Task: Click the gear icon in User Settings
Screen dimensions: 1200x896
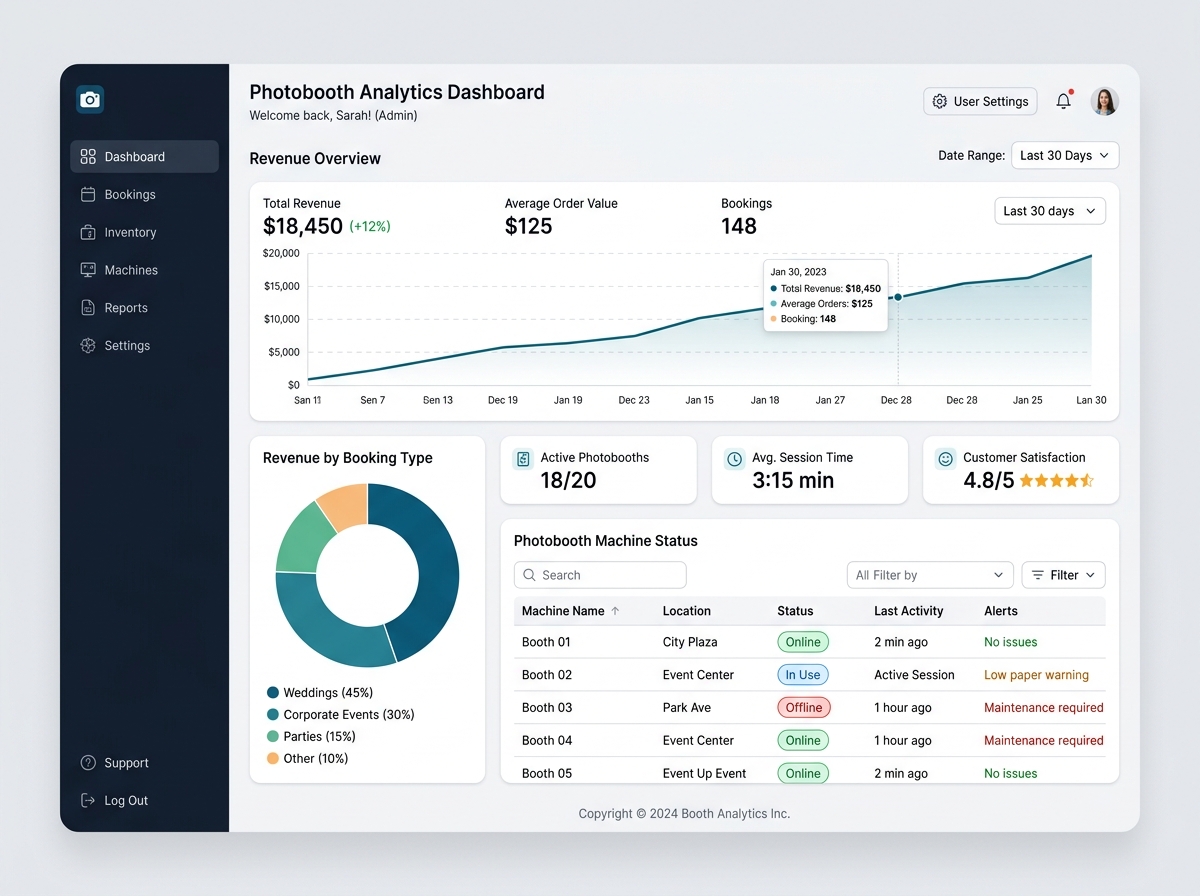Action: pos(940,101)
